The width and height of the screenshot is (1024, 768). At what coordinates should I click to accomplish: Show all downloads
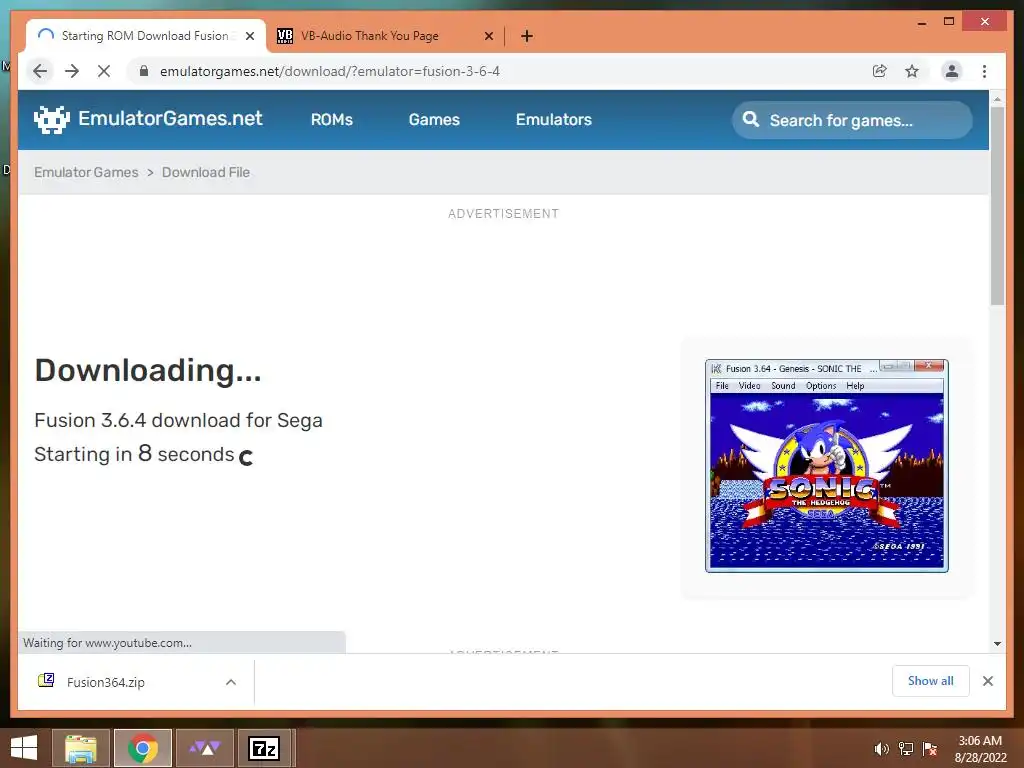(x=931, y=681)
